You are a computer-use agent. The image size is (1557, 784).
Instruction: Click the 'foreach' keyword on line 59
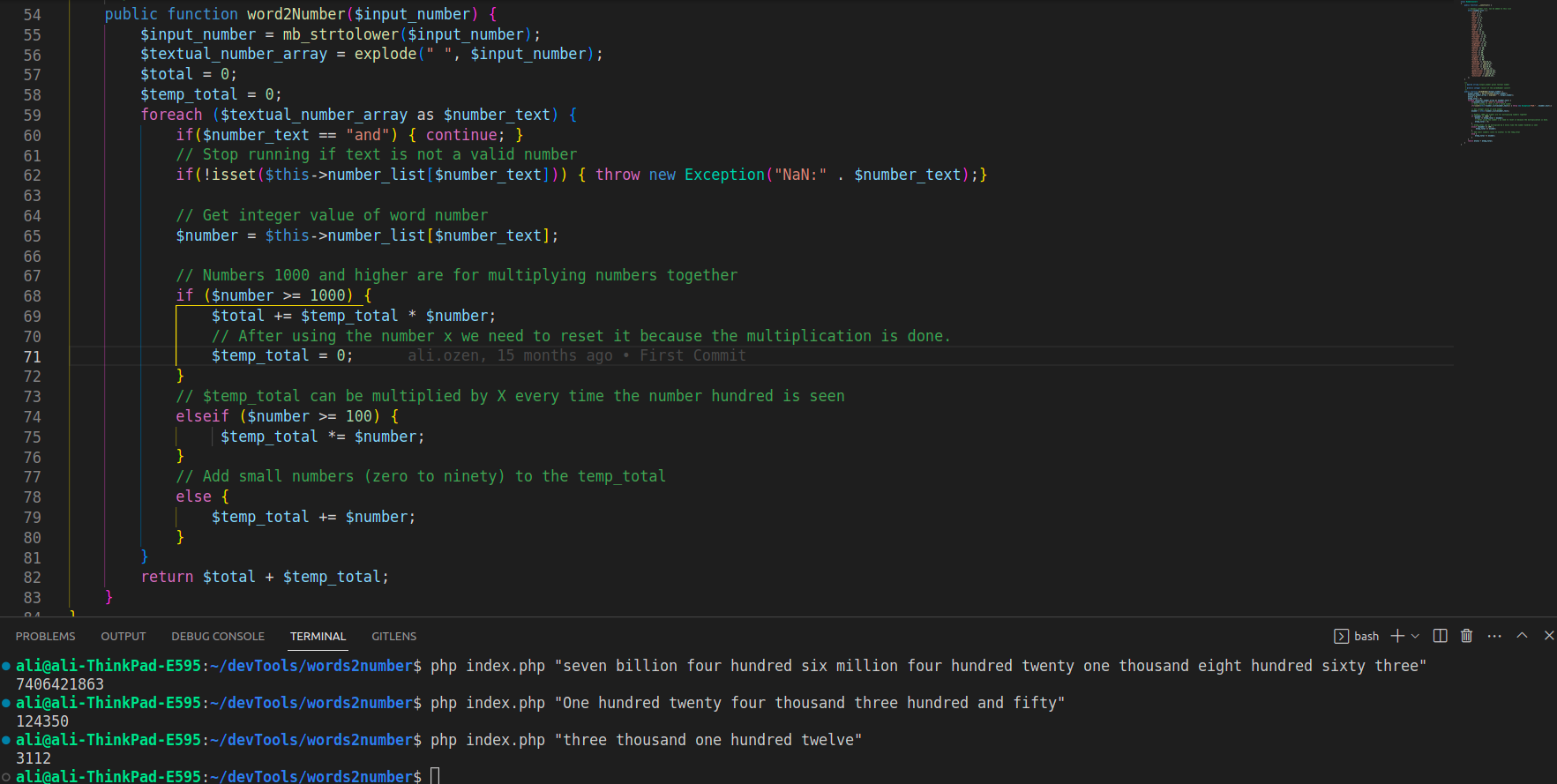point(171,115)
